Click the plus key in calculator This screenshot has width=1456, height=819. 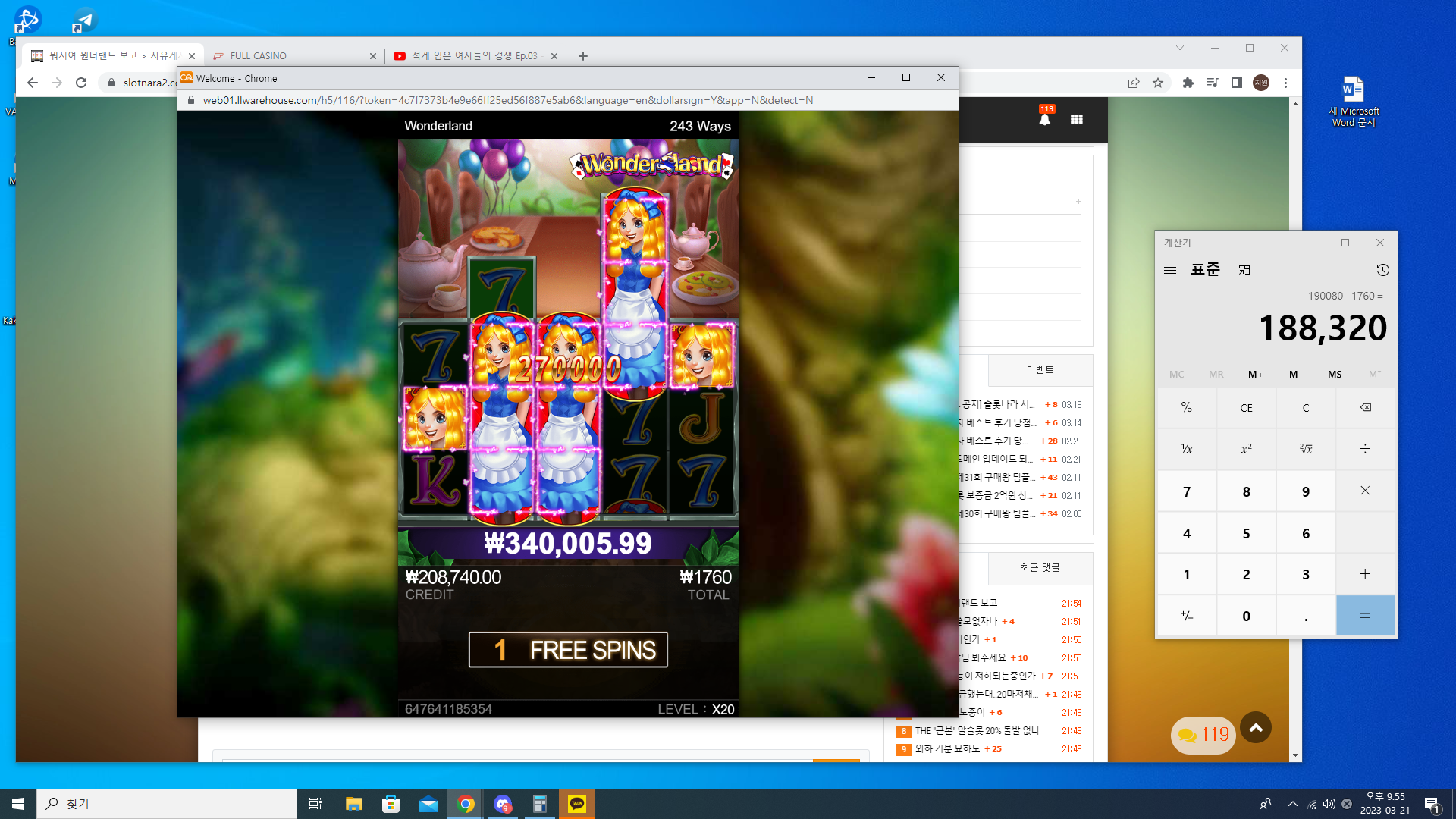(1365, 574)
